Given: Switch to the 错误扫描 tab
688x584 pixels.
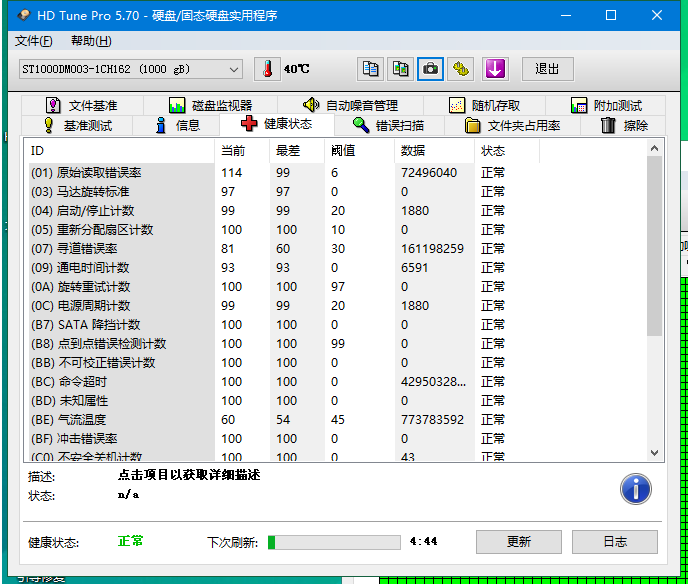Looking at the screenshot, I should [389, 125].
